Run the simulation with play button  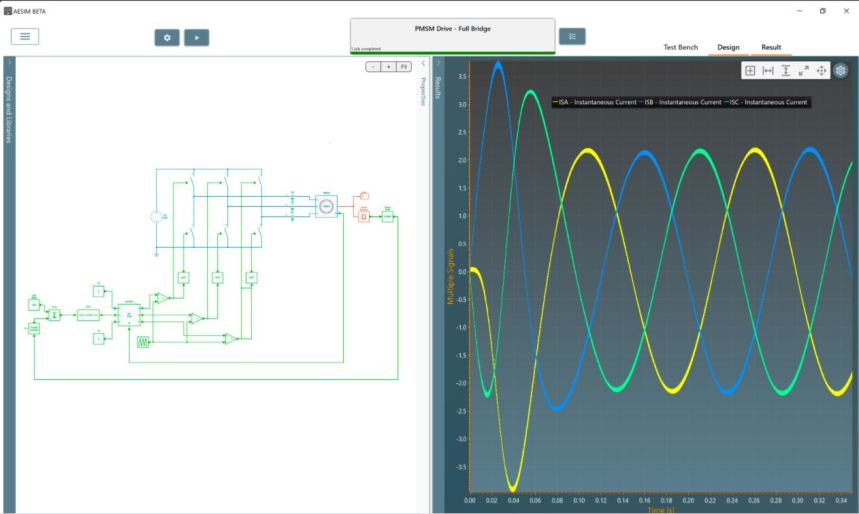(196, 37)
